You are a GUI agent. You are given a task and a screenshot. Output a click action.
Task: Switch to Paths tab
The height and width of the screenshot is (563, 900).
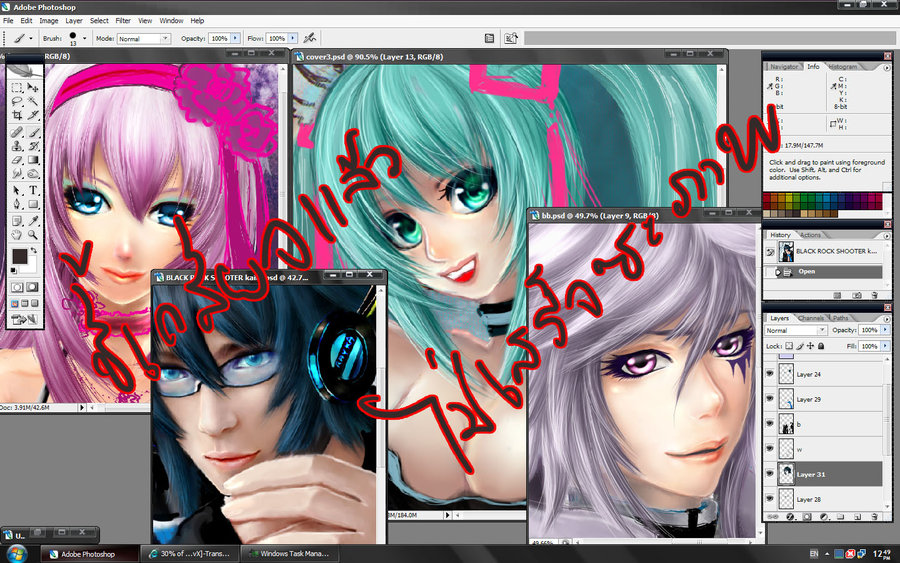[x=840, y=318]
